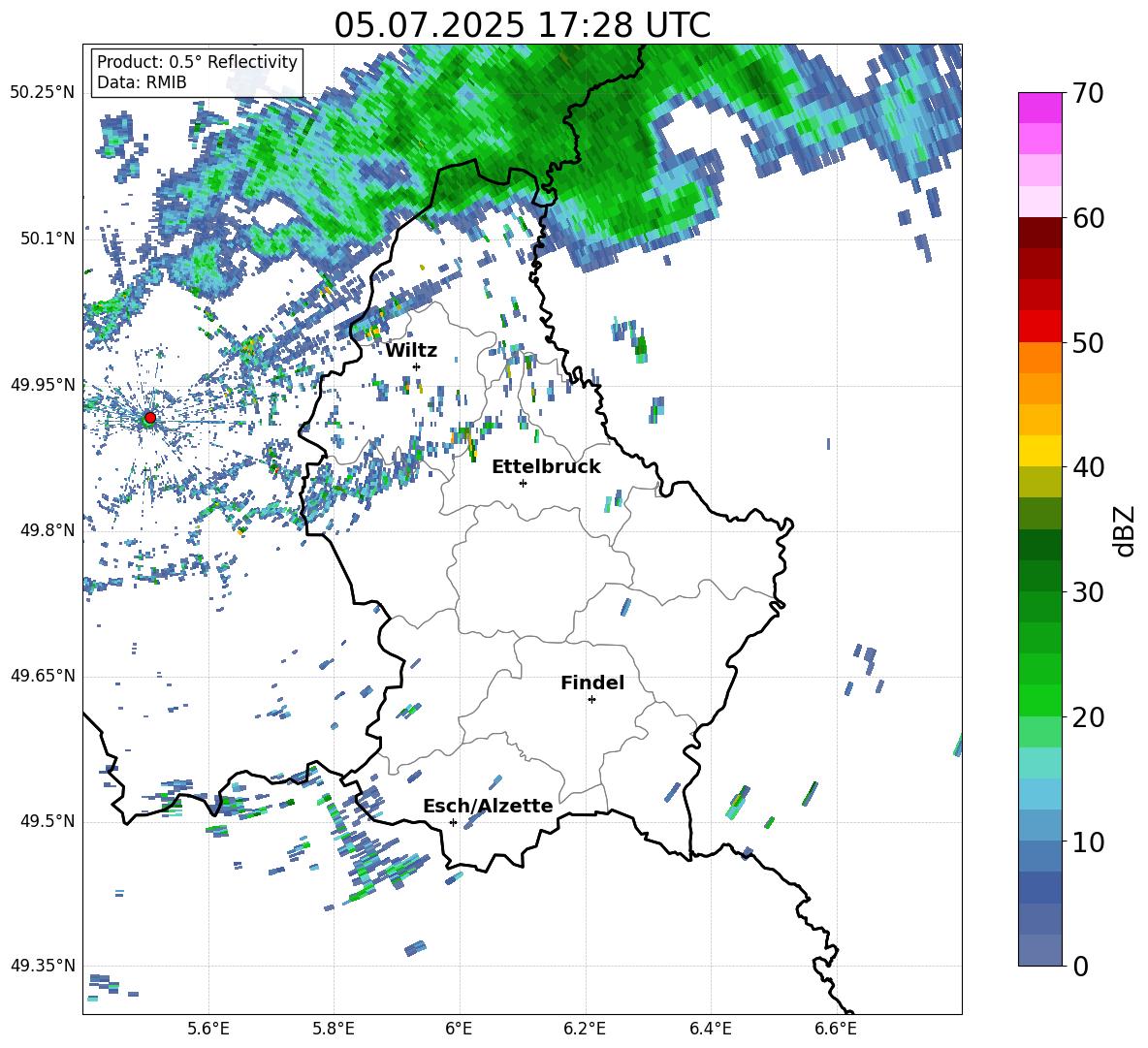Click the 5.6°E longitude label

click(x=208, y=1029)
